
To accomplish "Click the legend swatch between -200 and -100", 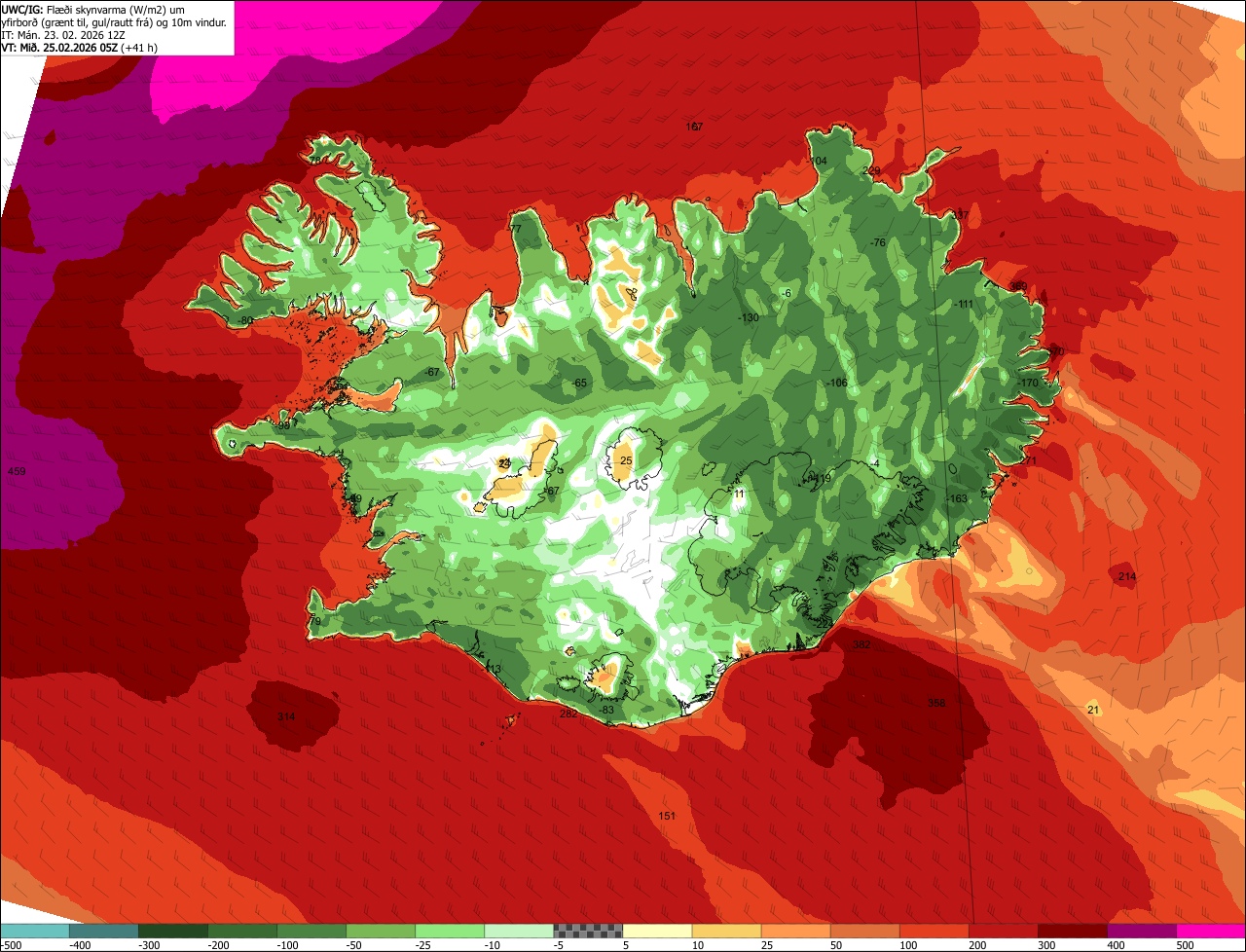I will 242,931.
